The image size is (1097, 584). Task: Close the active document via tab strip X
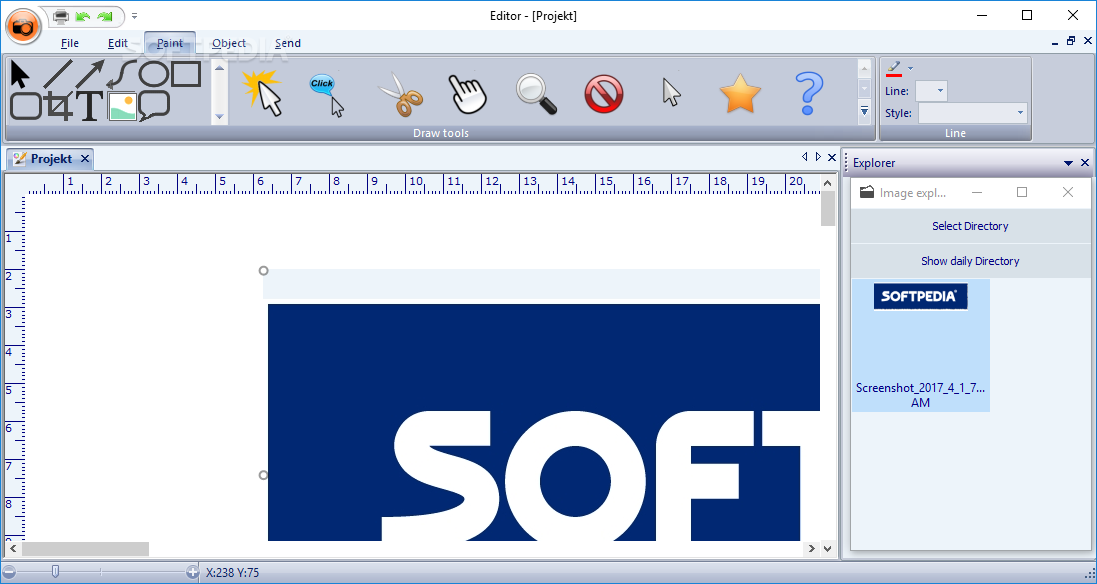click(x=832, y=157)
